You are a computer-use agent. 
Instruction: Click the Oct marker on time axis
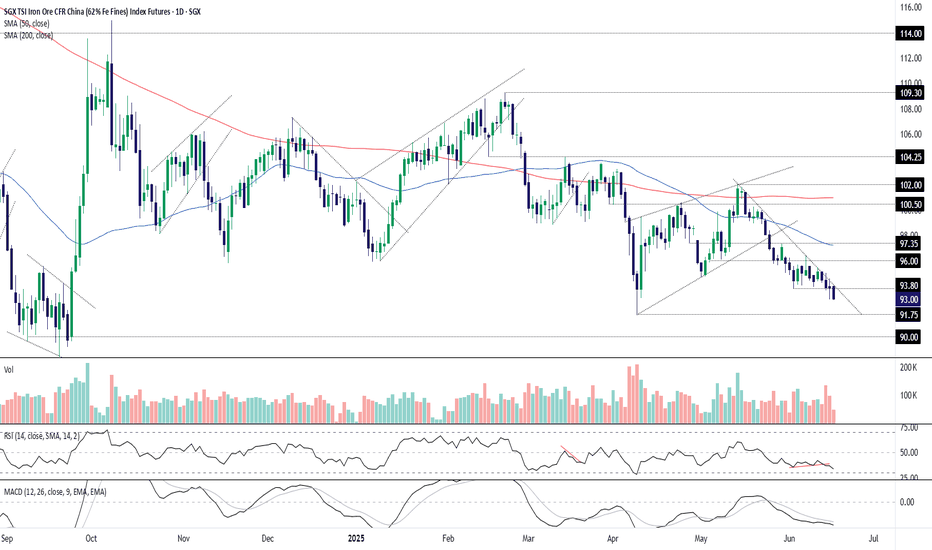91,539
